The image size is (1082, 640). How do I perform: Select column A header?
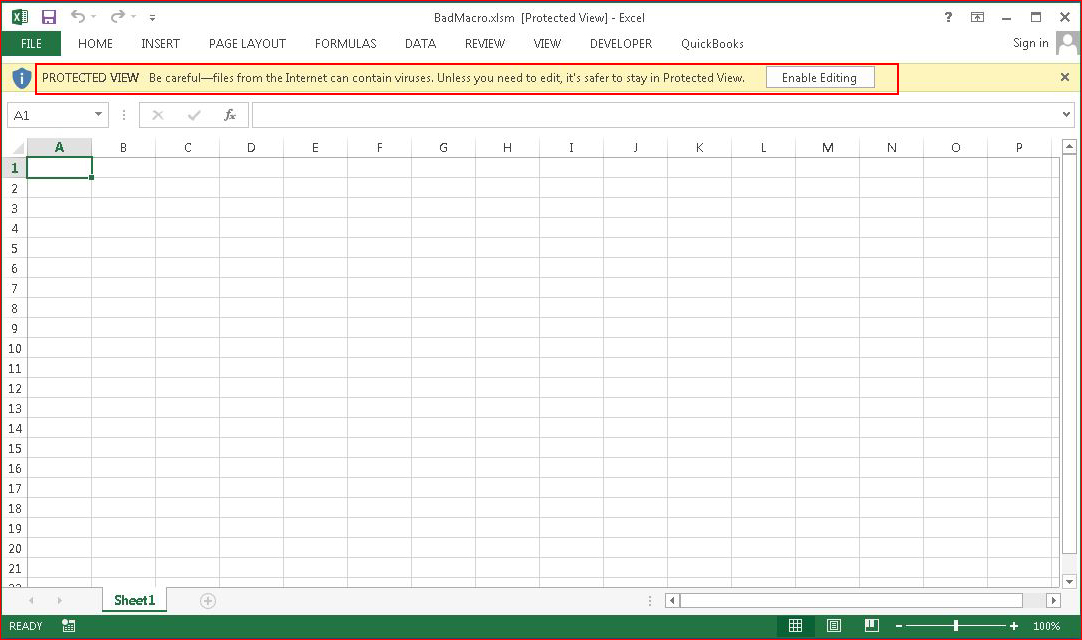[59, 147]
